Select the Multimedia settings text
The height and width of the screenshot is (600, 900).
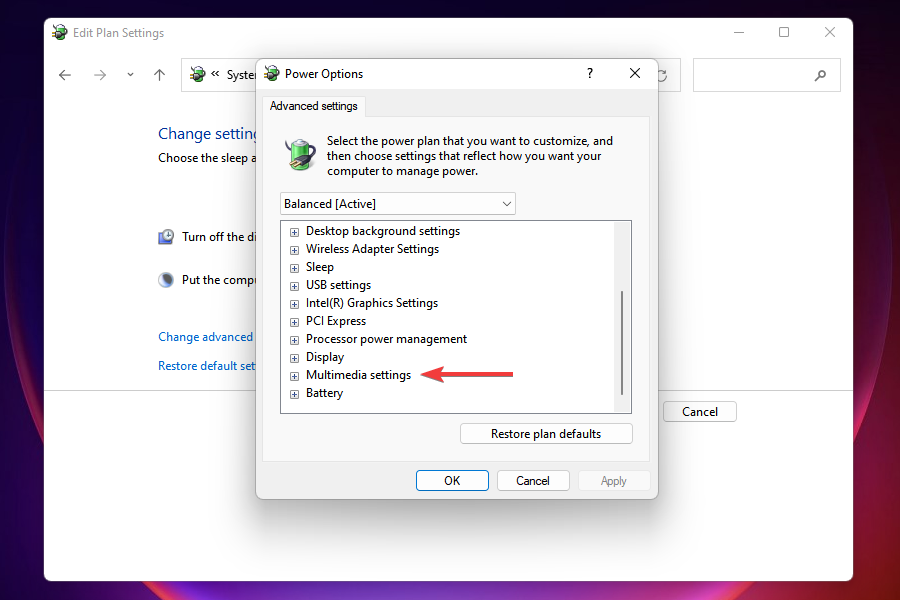point(358,375)
